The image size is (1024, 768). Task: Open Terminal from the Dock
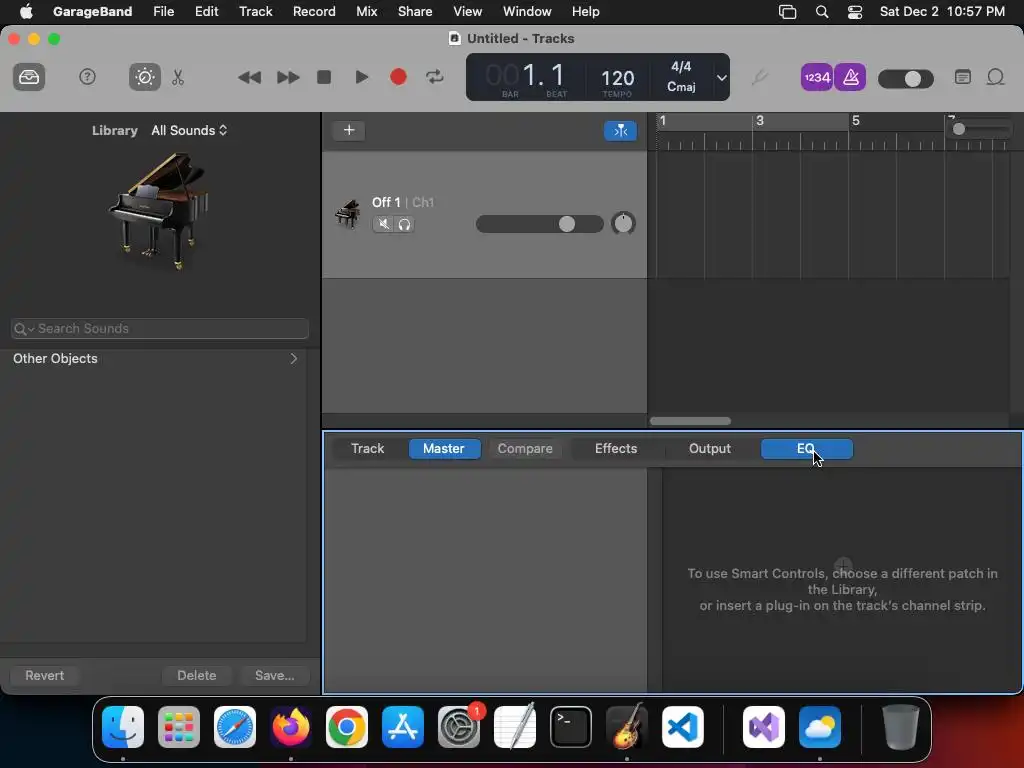(571, 727)
